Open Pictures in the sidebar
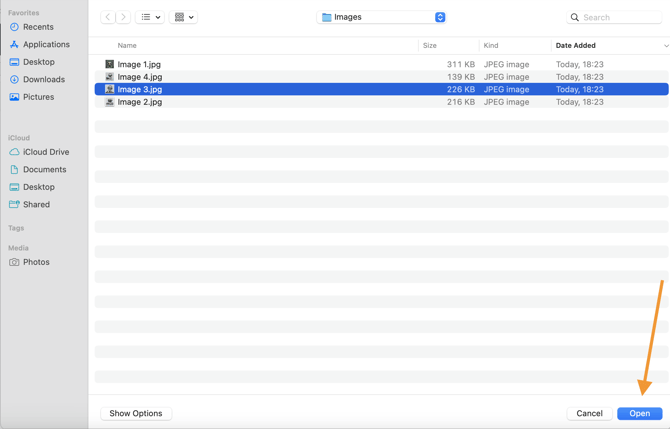Viewport: 670px width, 429px height. [x=38, y=97]
